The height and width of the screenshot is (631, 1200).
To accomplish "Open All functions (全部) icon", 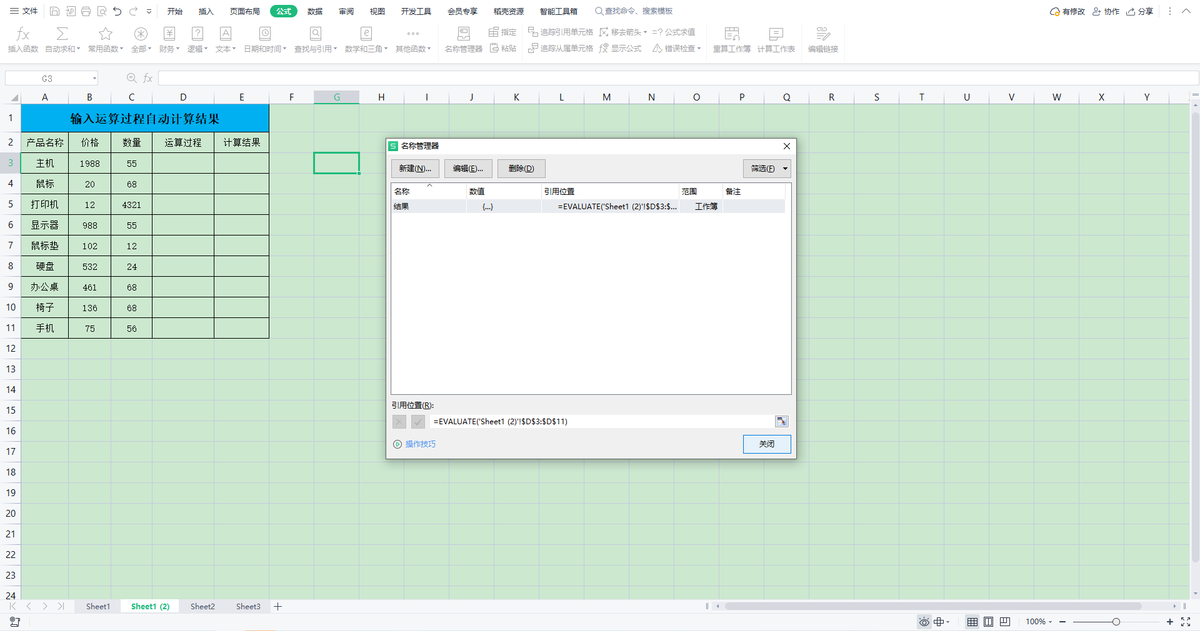I will point(141,34).
